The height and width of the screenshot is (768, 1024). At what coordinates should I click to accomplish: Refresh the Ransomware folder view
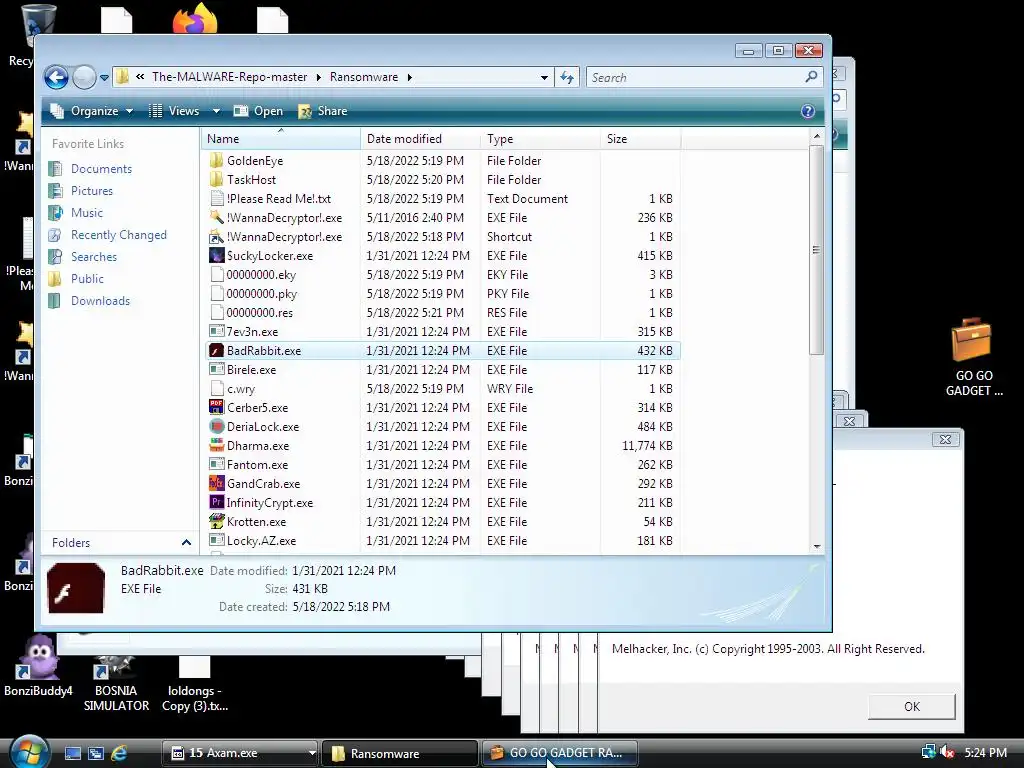tap(567, 77)
